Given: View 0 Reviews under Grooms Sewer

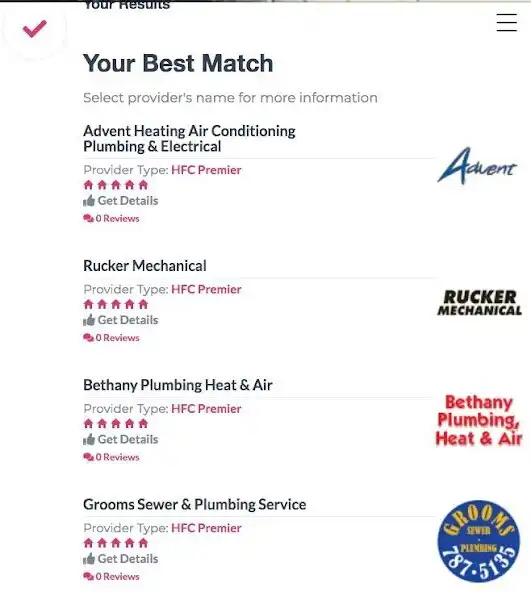Looking at the screenshot, I should 111,576.
